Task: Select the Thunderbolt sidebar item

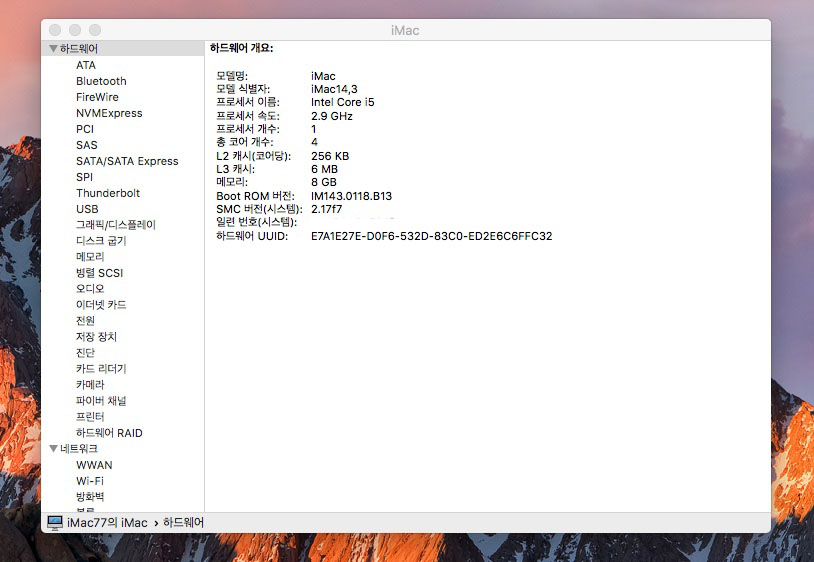Action: pos(108,193)
